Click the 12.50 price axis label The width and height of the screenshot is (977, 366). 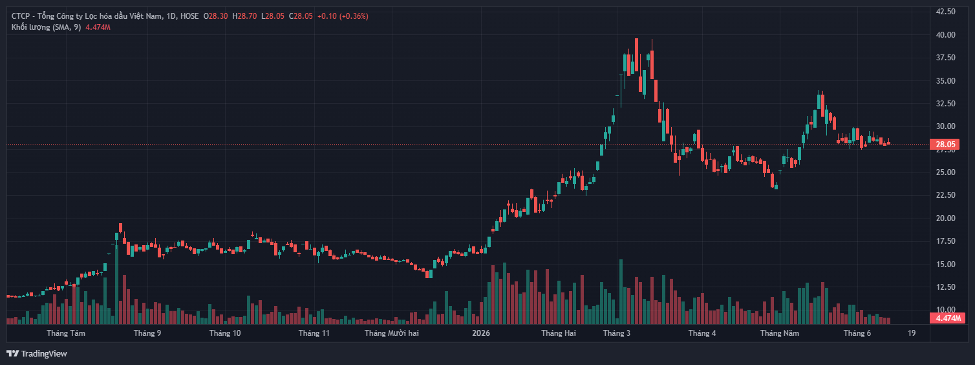pyautogui.click(x=946, y=287)
